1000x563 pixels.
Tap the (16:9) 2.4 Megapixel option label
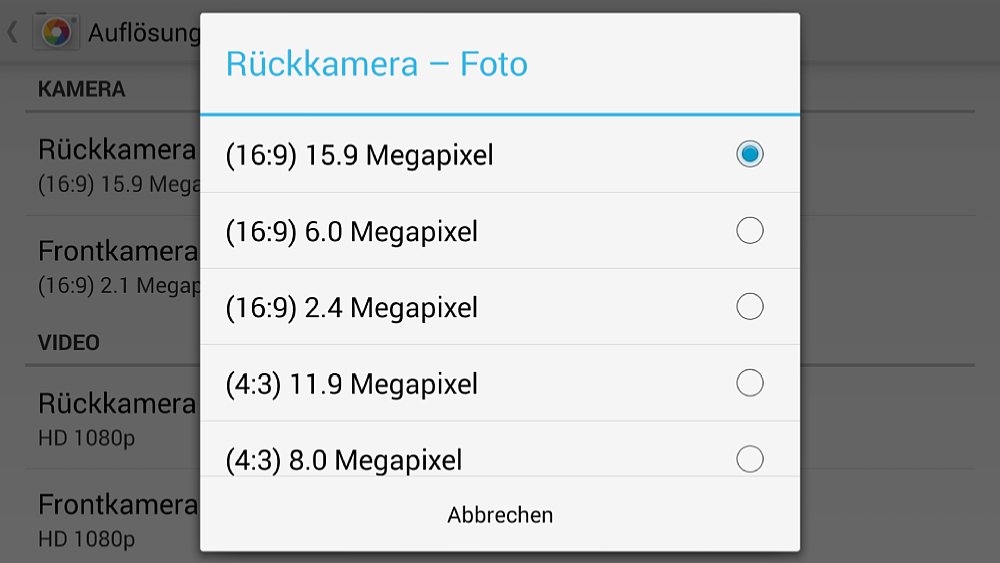point(351,308)
